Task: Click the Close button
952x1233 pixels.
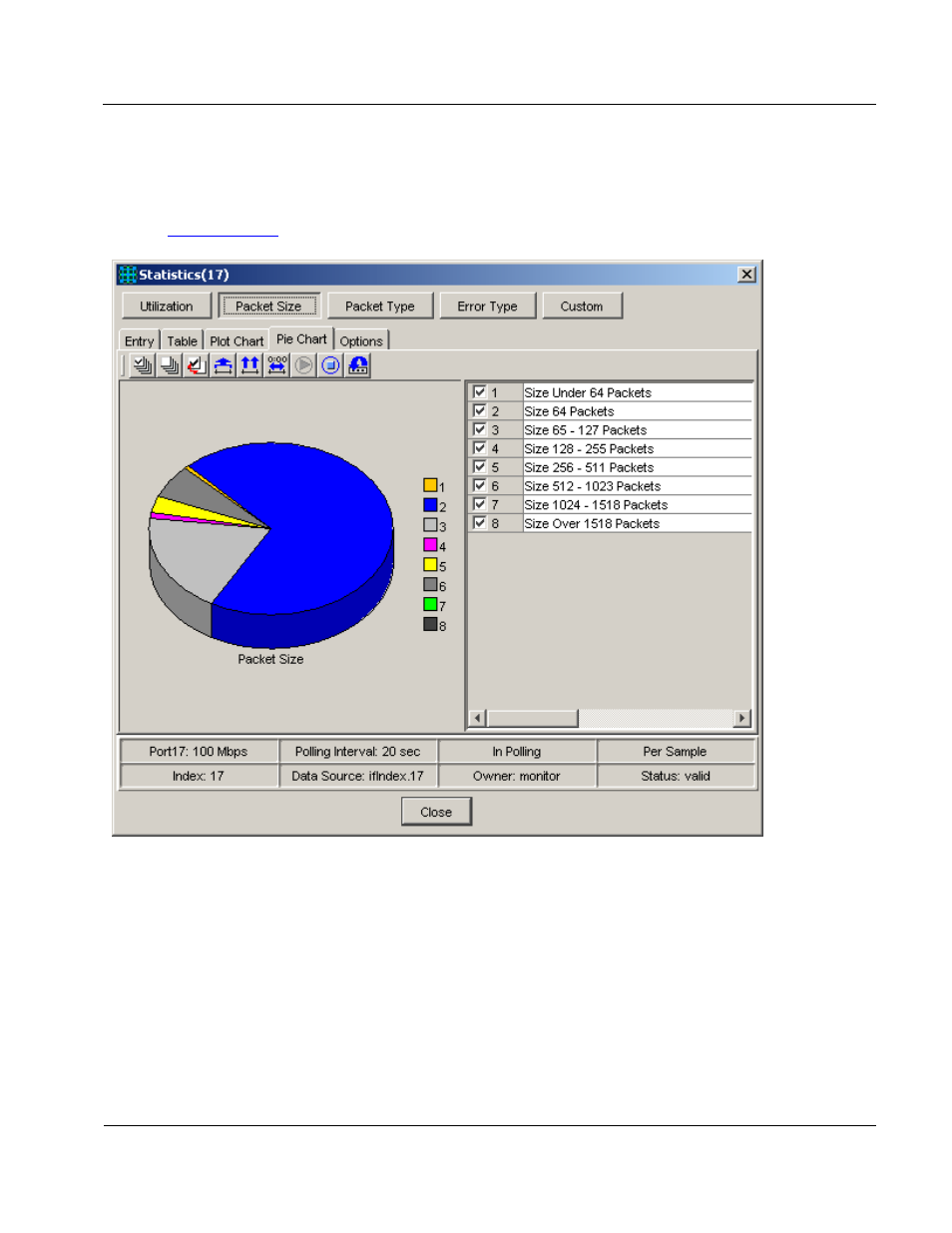Action: click(436, 812)
